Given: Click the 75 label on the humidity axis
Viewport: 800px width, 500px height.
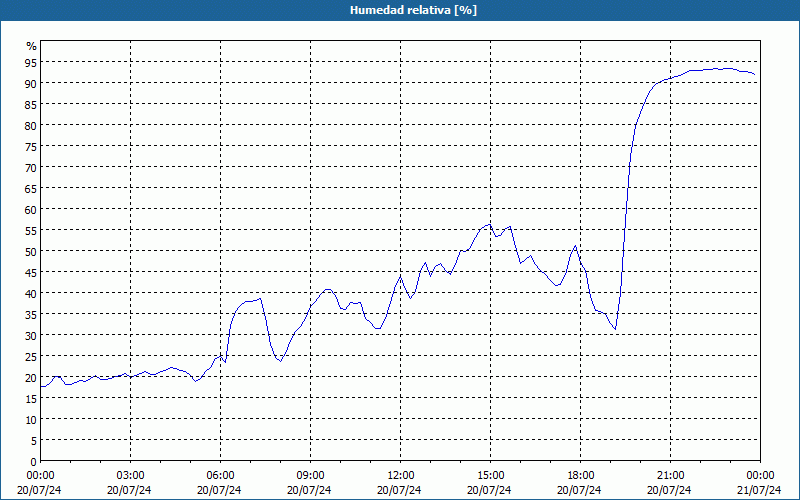Looking at the screenshot, I should [31, 146].
